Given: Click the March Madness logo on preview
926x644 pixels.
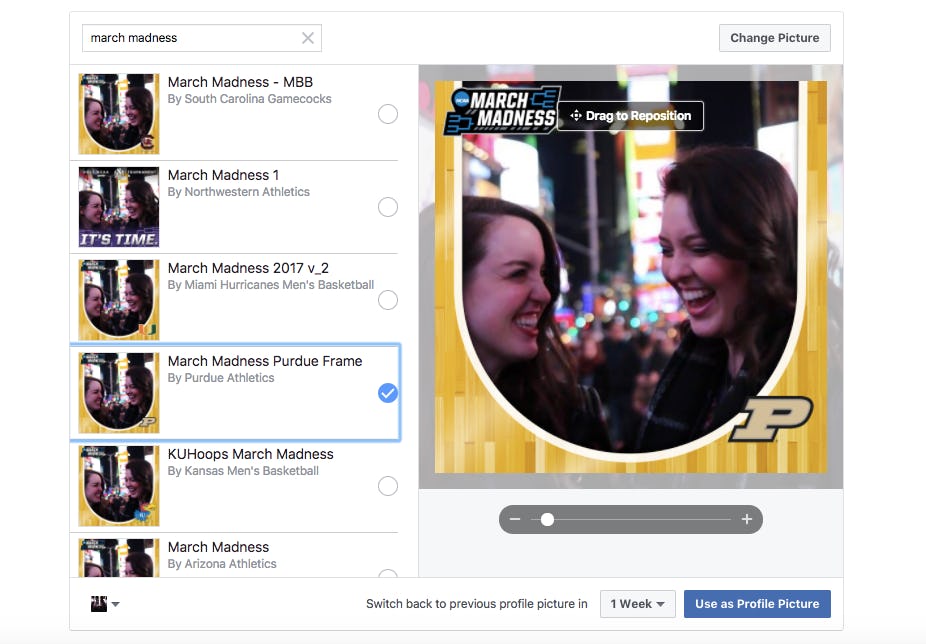Looking at the screenshot, I should (x=502, y=110).
